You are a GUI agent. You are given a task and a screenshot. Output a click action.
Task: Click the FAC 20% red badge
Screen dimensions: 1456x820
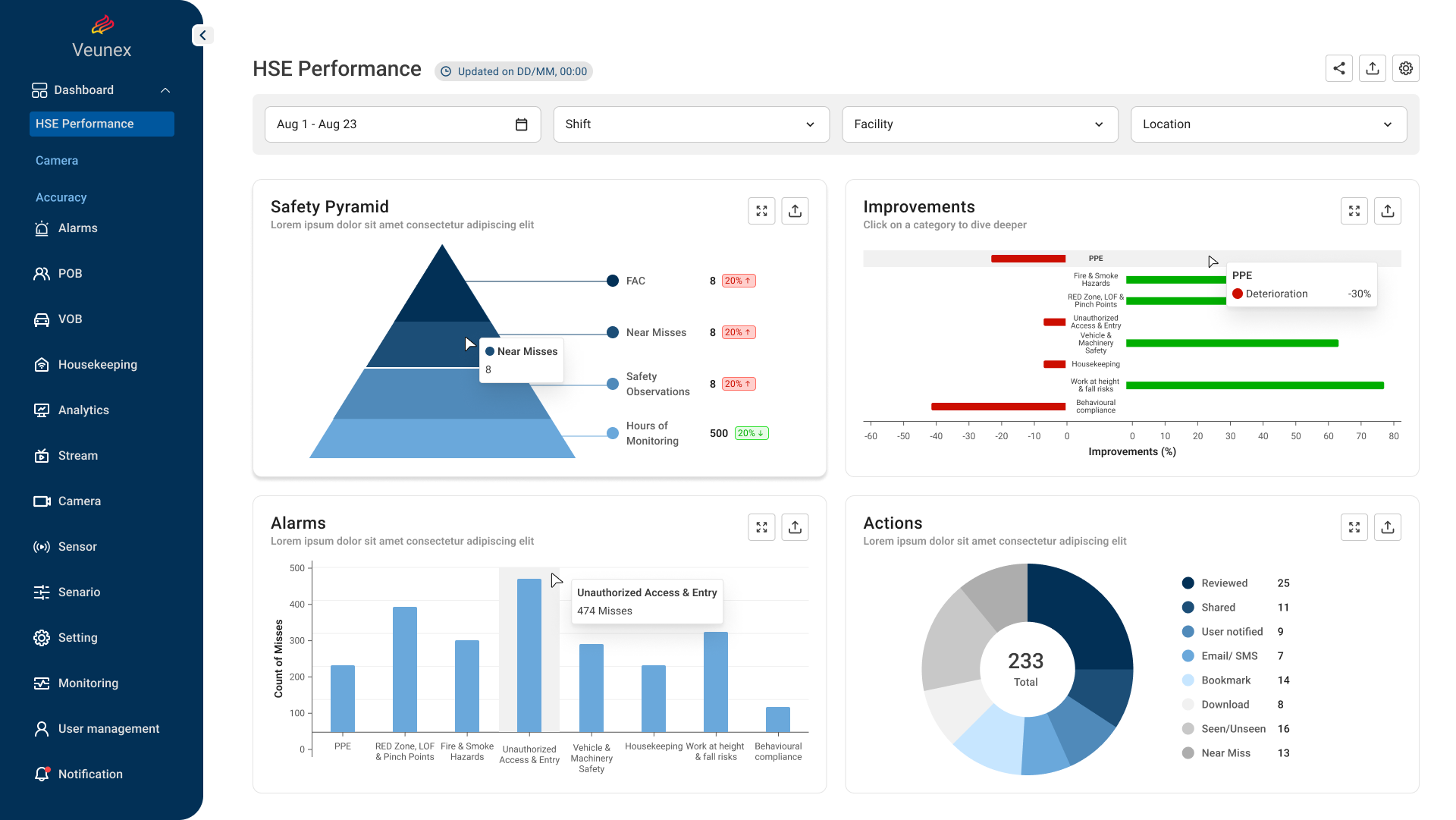(739, 281)
